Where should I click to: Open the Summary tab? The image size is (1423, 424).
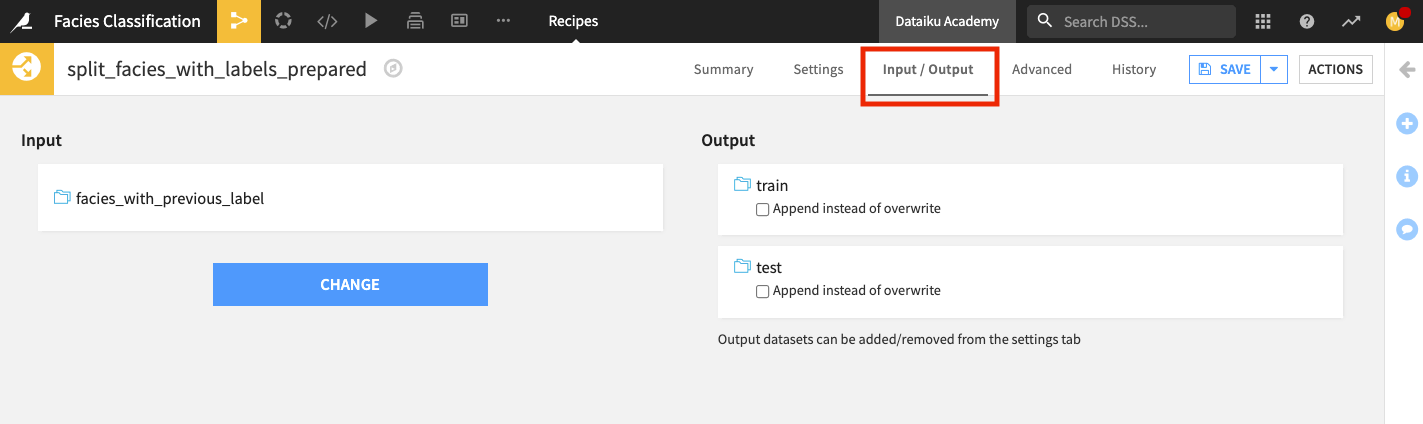click(x=723, y=69)
